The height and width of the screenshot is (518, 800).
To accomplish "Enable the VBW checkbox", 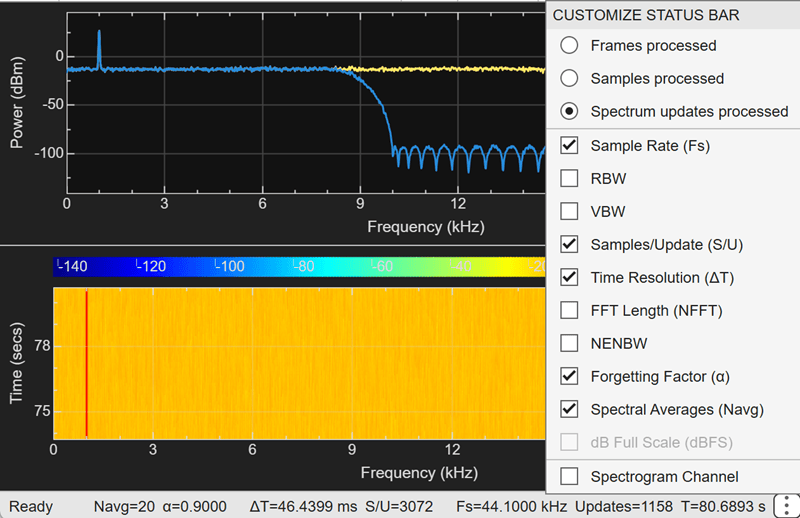I will pos(569,211).
